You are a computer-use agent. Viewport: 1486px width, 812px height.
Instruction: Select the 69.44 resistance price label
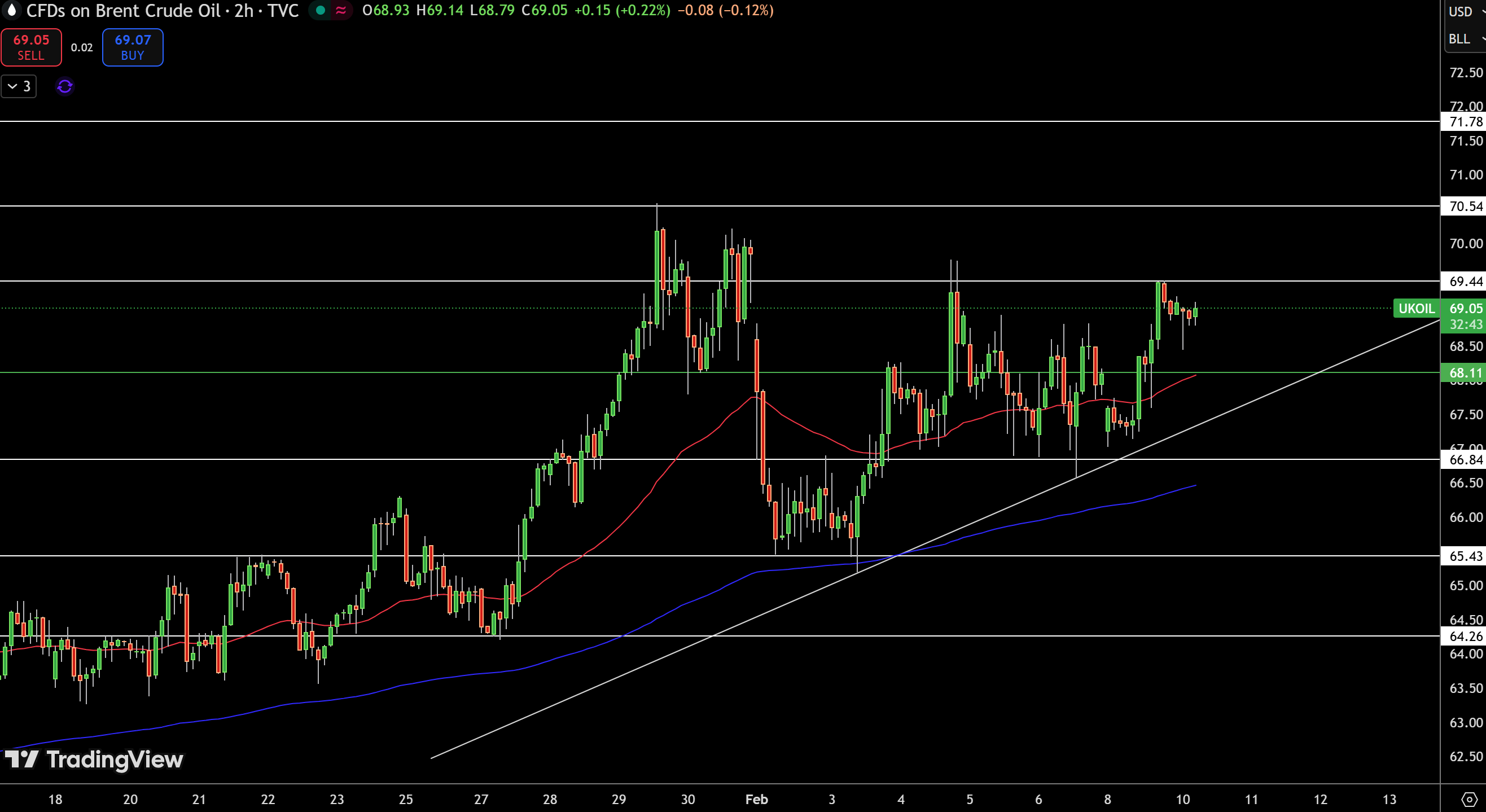[1464, 282]
